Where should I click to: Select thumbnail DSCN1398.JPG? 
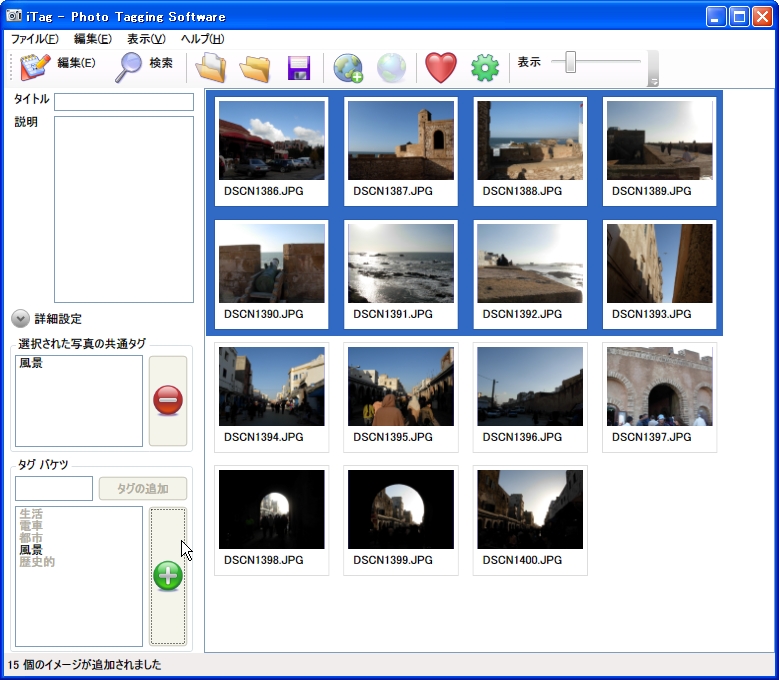click(x=271, y=521)
